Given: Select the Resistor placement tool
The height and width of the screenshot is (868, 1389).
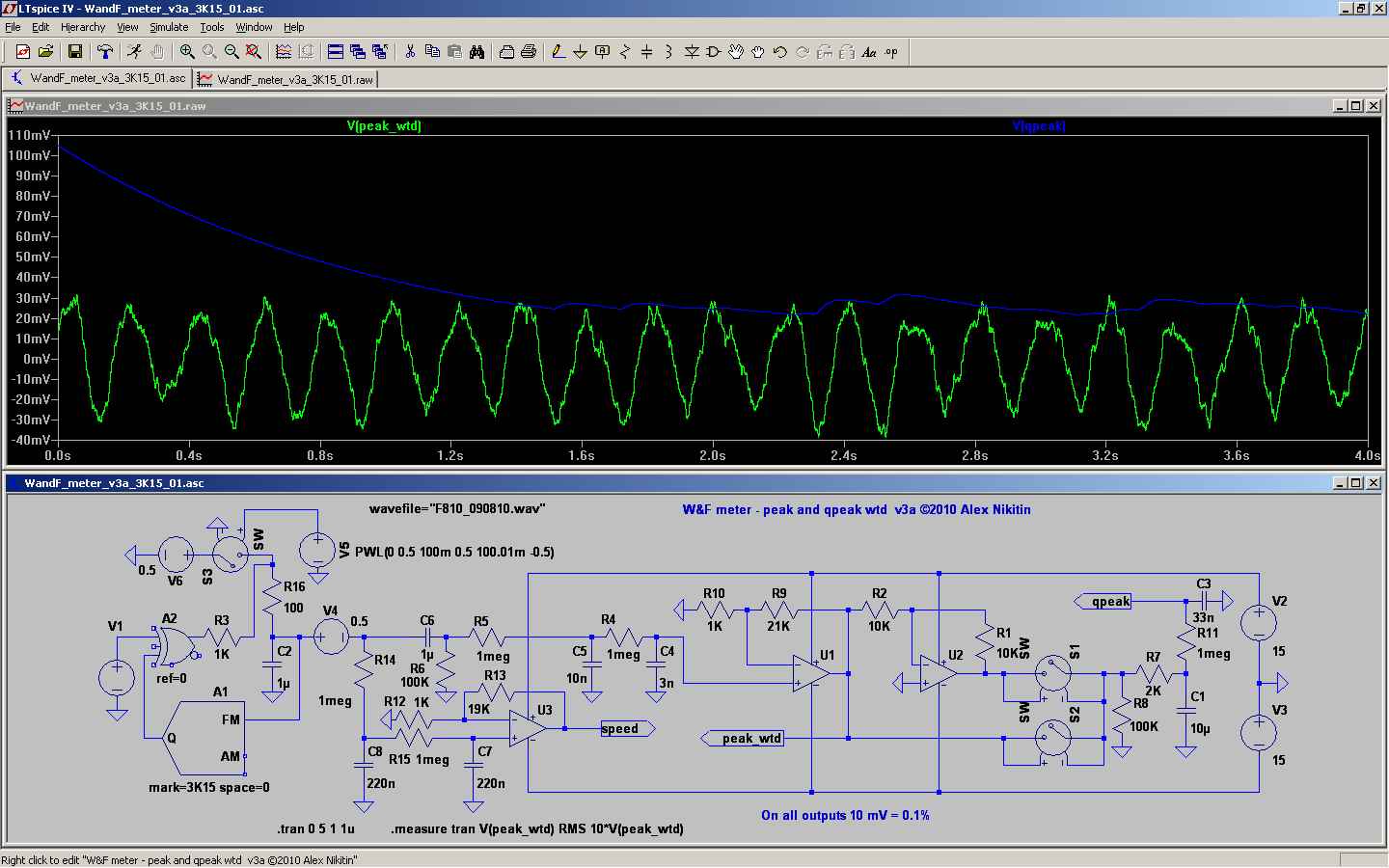Looking at the screenshot, I should [625, 52].
